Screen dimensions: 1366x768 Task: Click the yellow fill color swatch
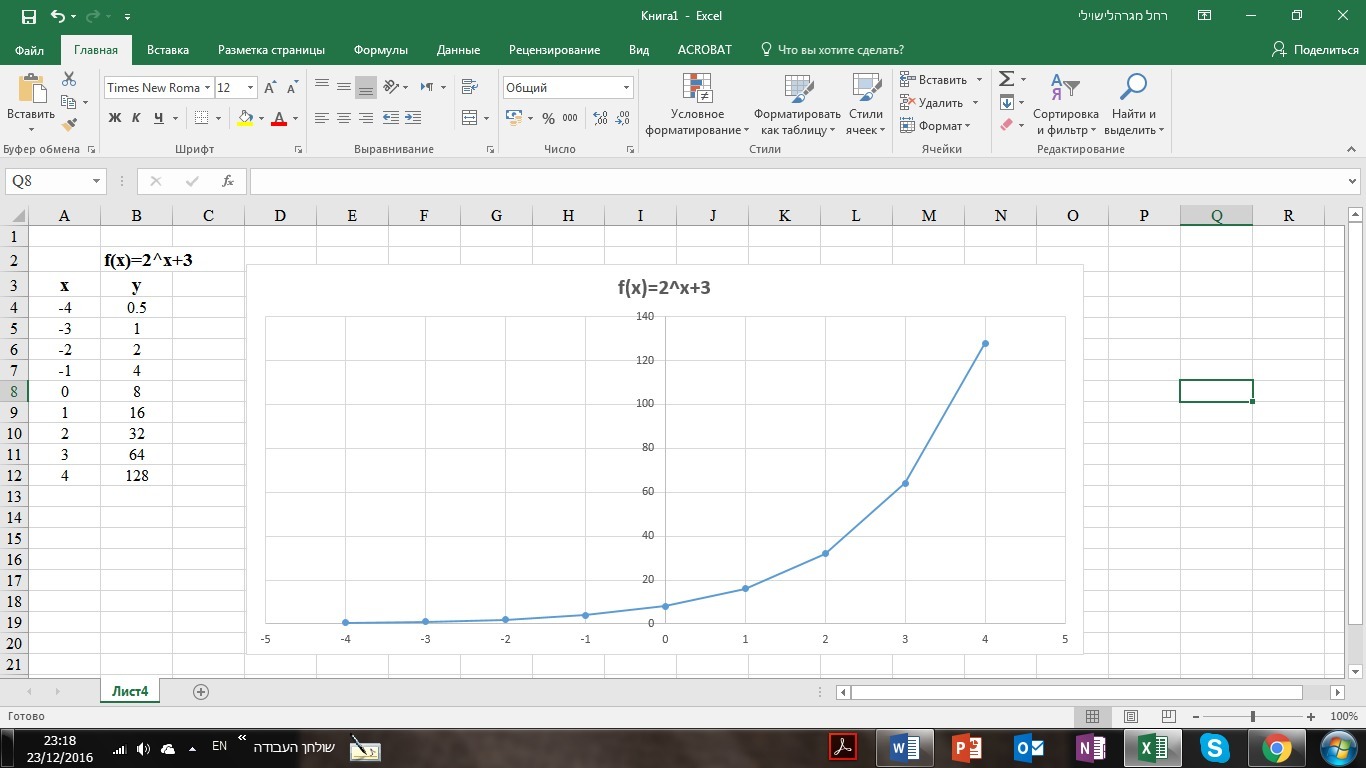(x=245, y=118)
